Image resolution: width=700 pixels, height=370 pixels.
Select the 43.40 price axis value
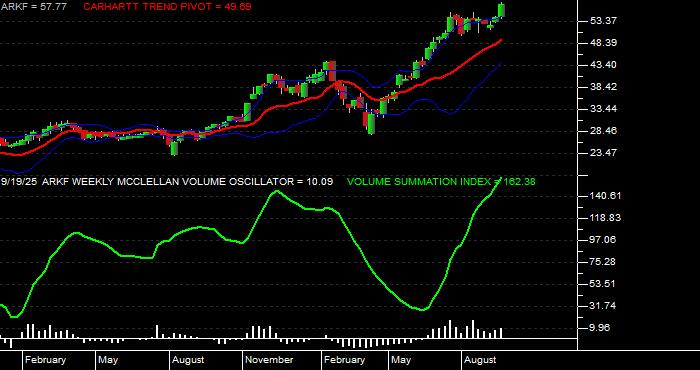coord(603,65)
